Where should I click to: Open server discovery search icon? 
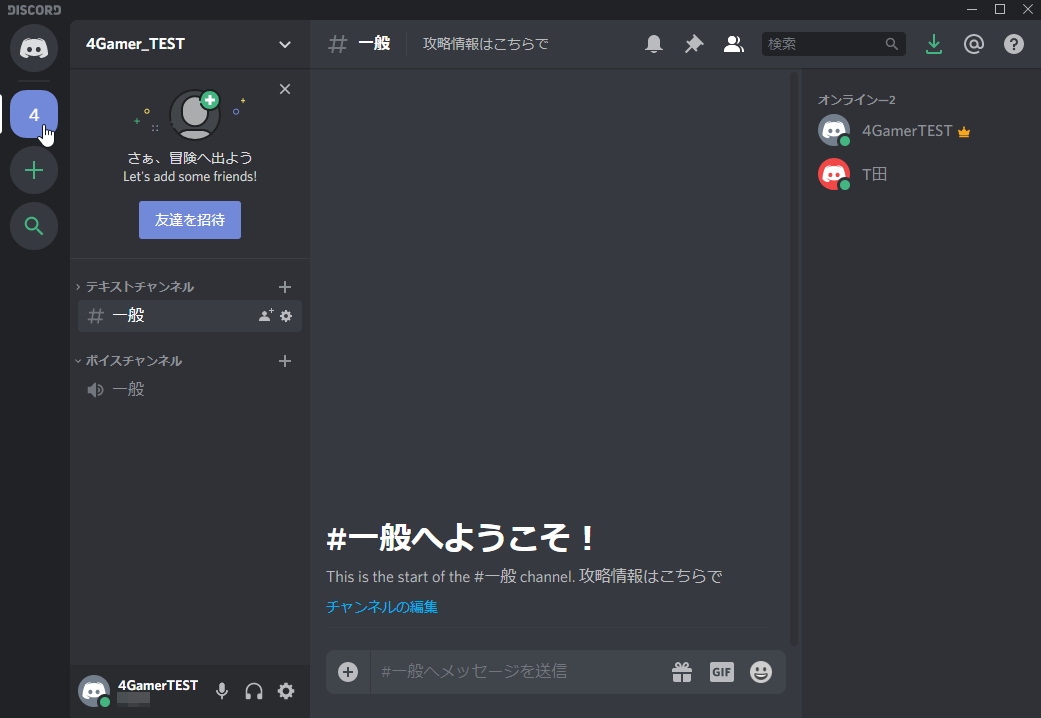[34, 226]
